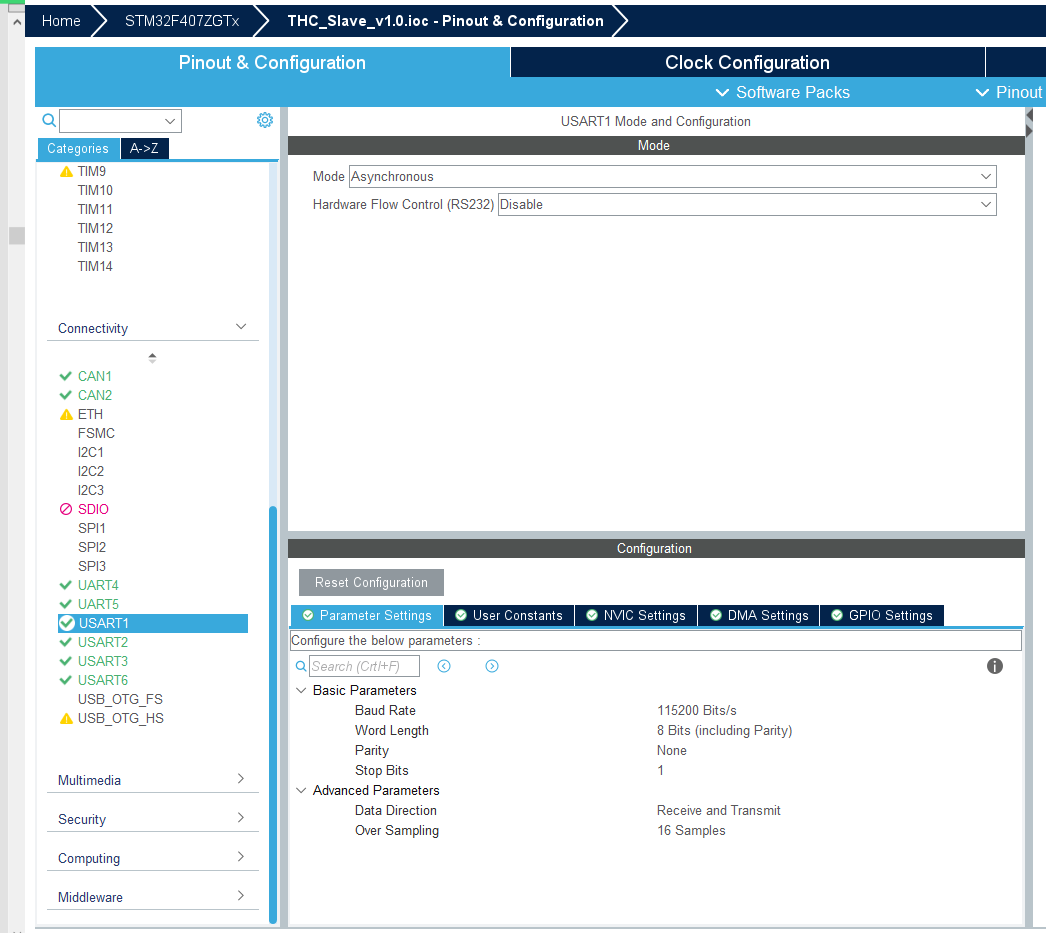Click the Baud Rate value 115200 Bits/s
1046x933 pixels.
pos(696,710)
